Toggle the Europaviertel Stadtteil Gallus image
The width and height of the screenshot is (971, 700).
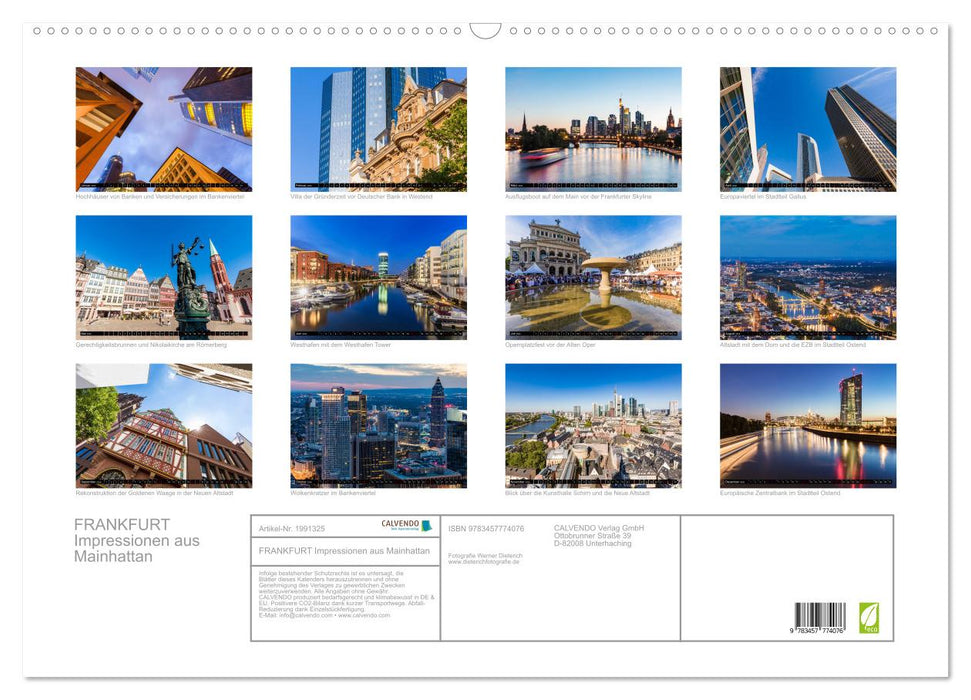[808, 130]
